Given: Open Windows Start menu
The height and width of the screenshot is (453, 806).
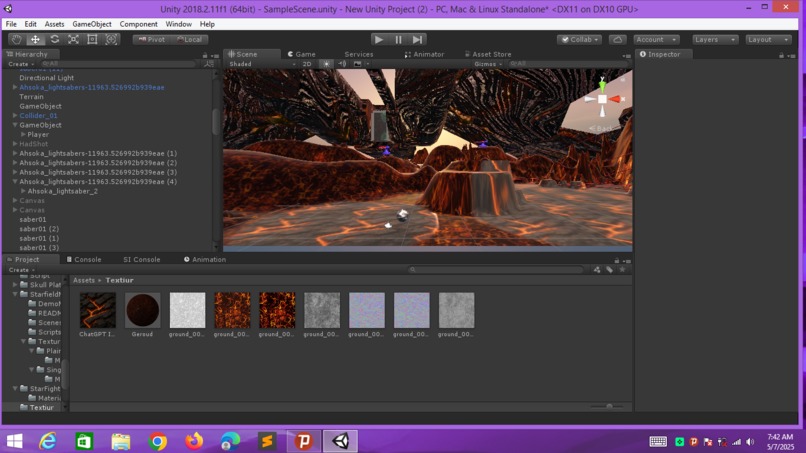Looking at the screenshot, I should click(x=14, y=441).
